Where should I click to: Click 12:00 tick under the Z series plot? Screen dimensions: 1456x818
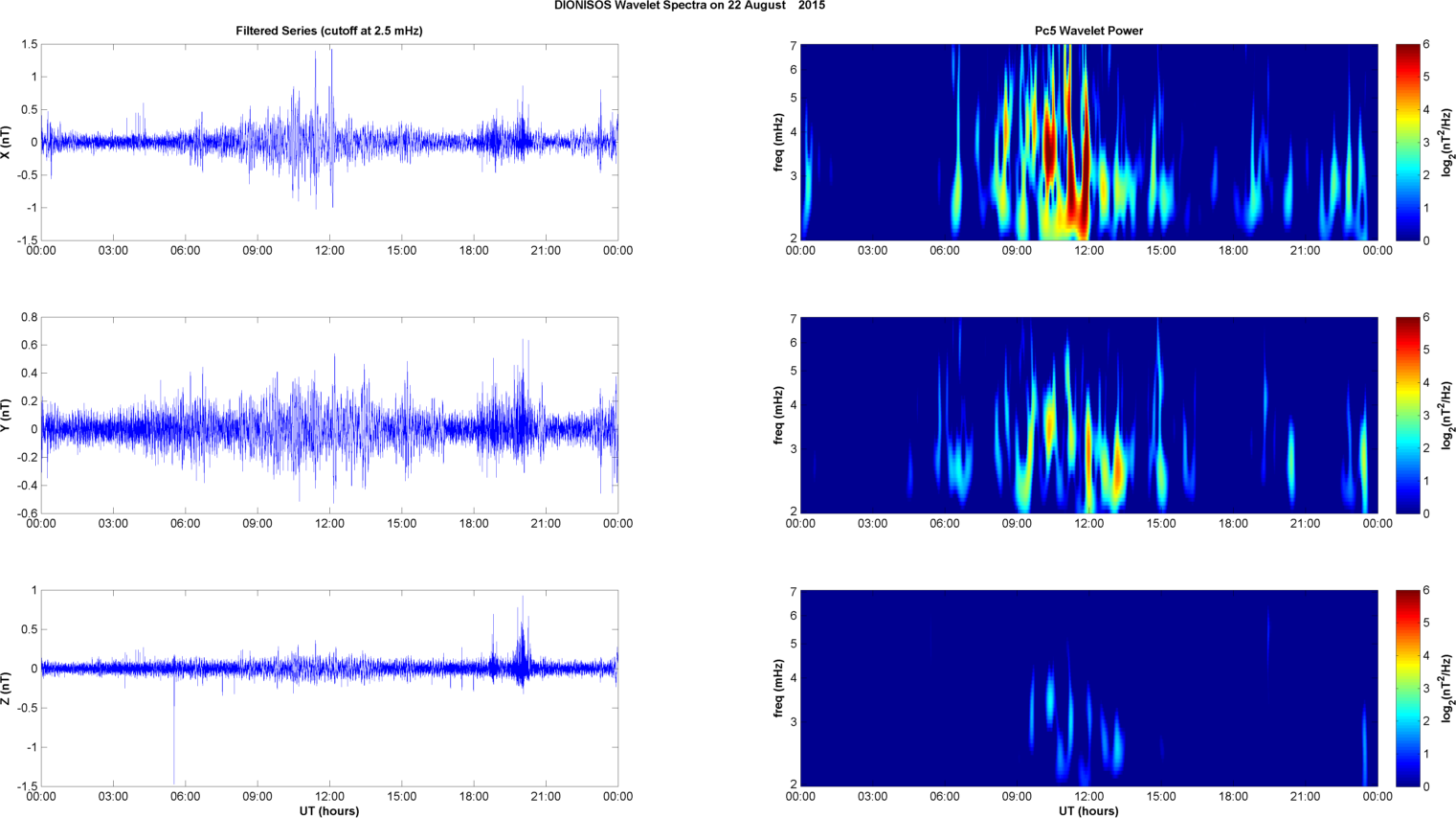pos(329,797)
